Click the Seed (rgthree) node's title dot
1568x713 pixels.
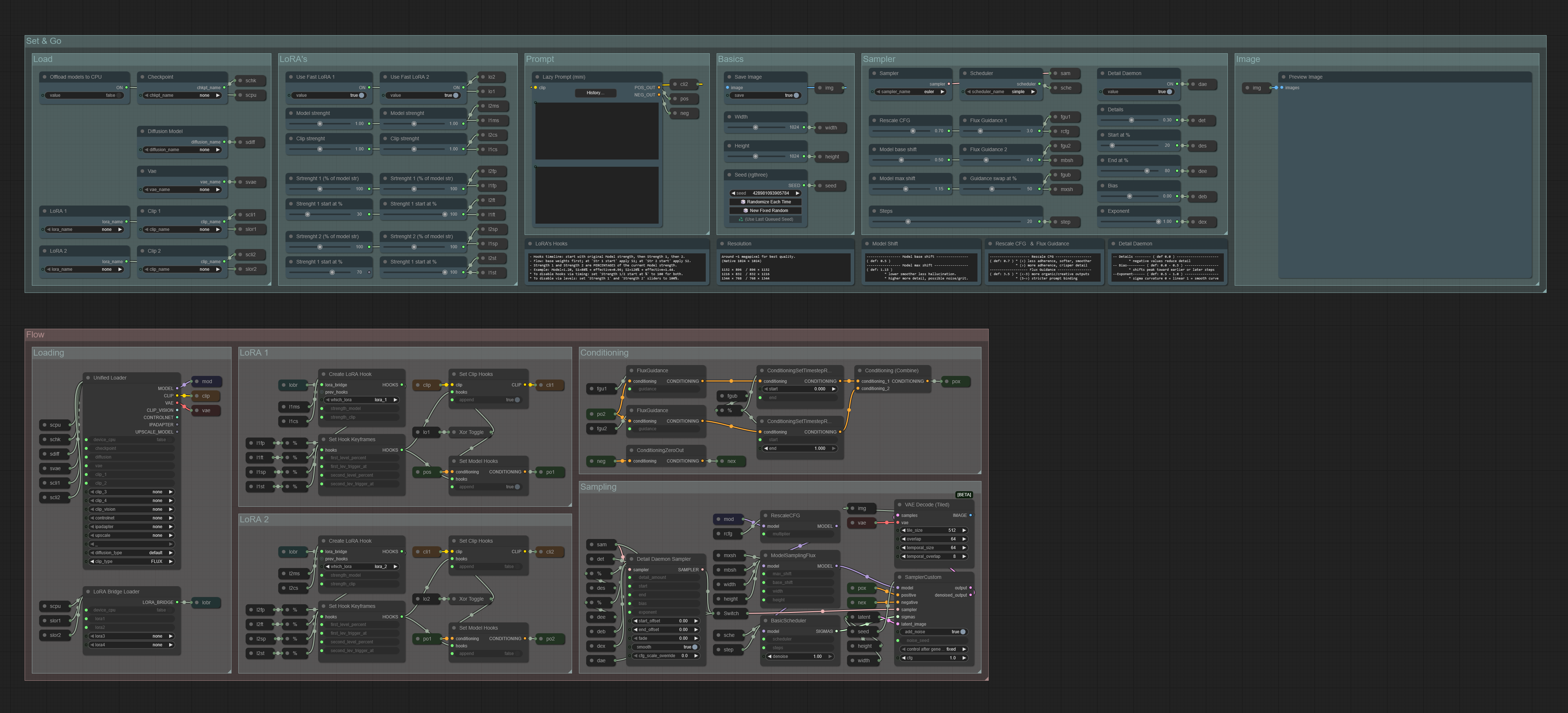point(729,175)
